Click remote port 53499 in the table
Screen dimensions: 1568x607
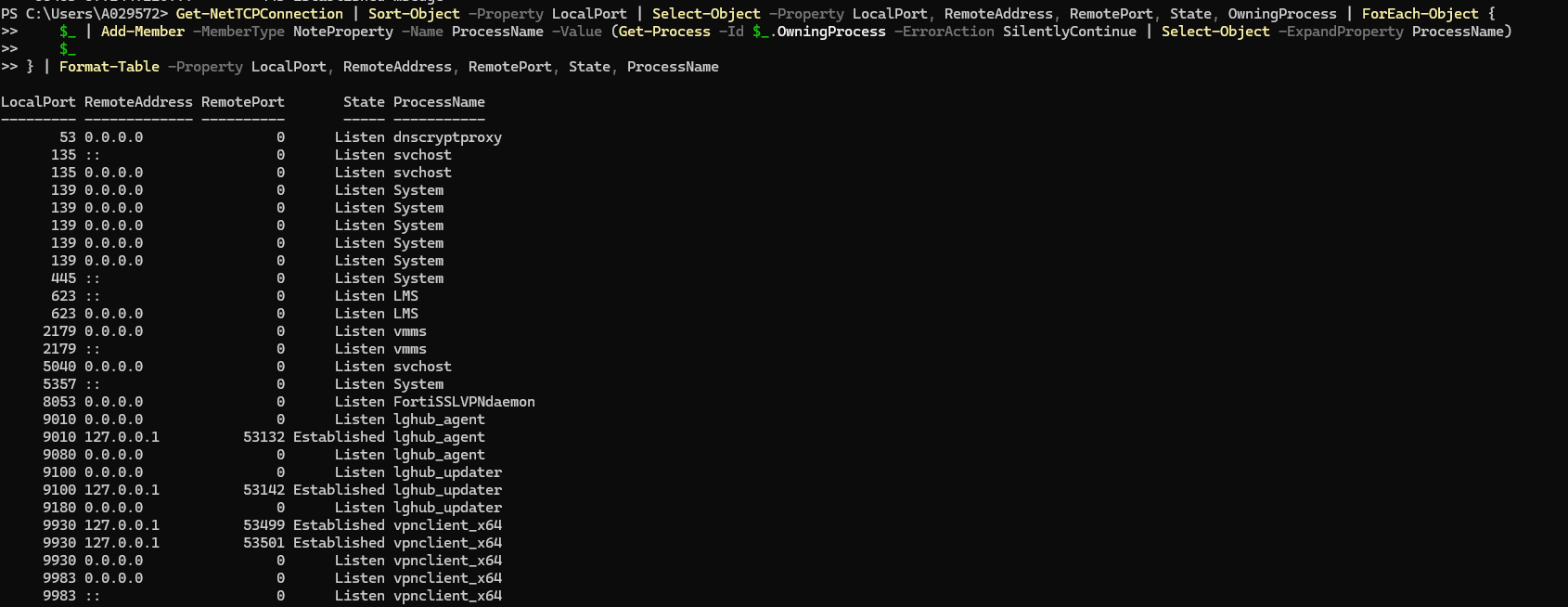coord(263,525)
